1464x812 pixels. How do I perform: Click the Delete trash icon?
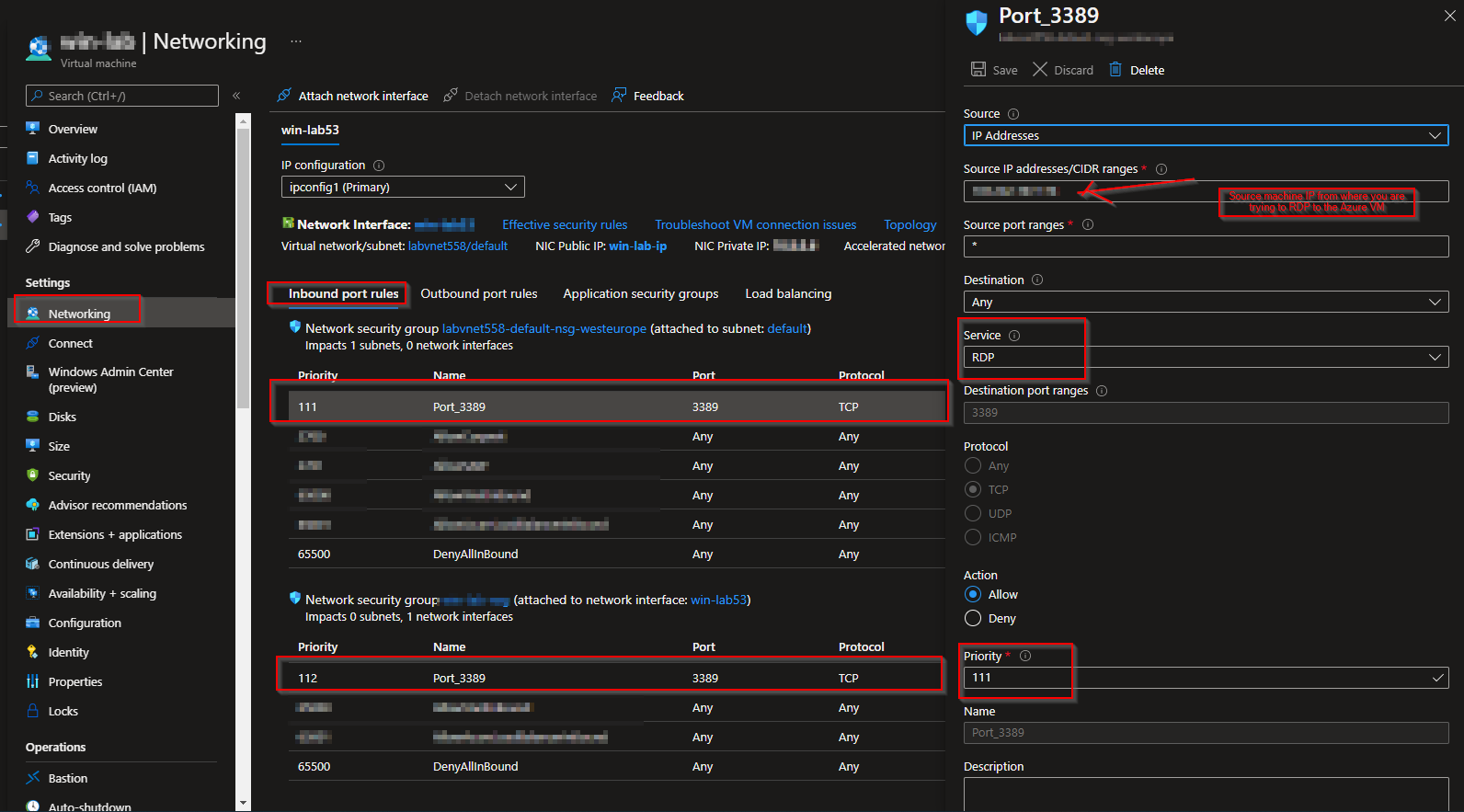click(x=1115, y=70)
